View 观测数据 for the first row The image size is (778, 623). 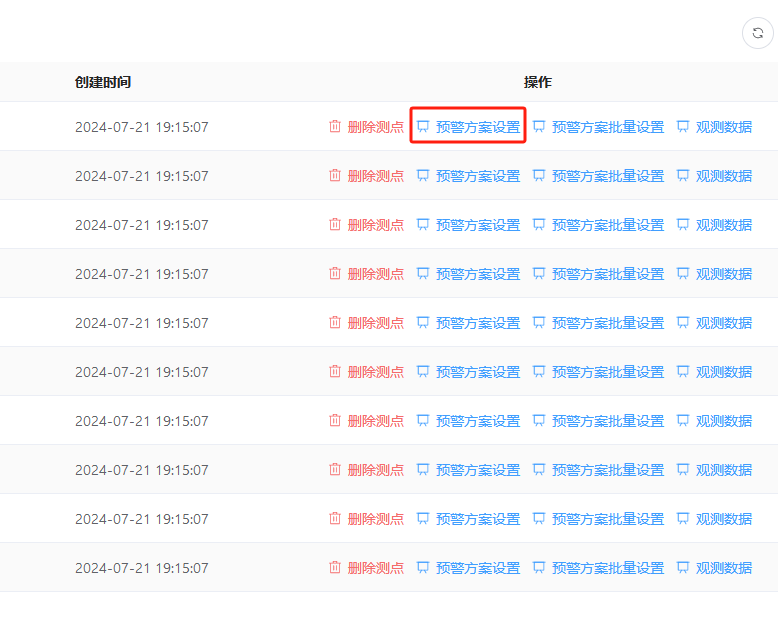723,127
